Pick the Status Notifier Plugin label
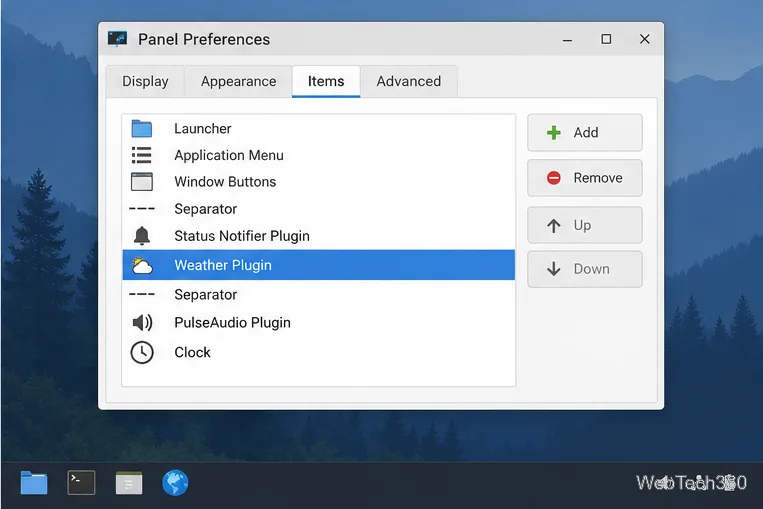Image resolution: width=763 pixels, height=509 pixels. coord(242,236)
